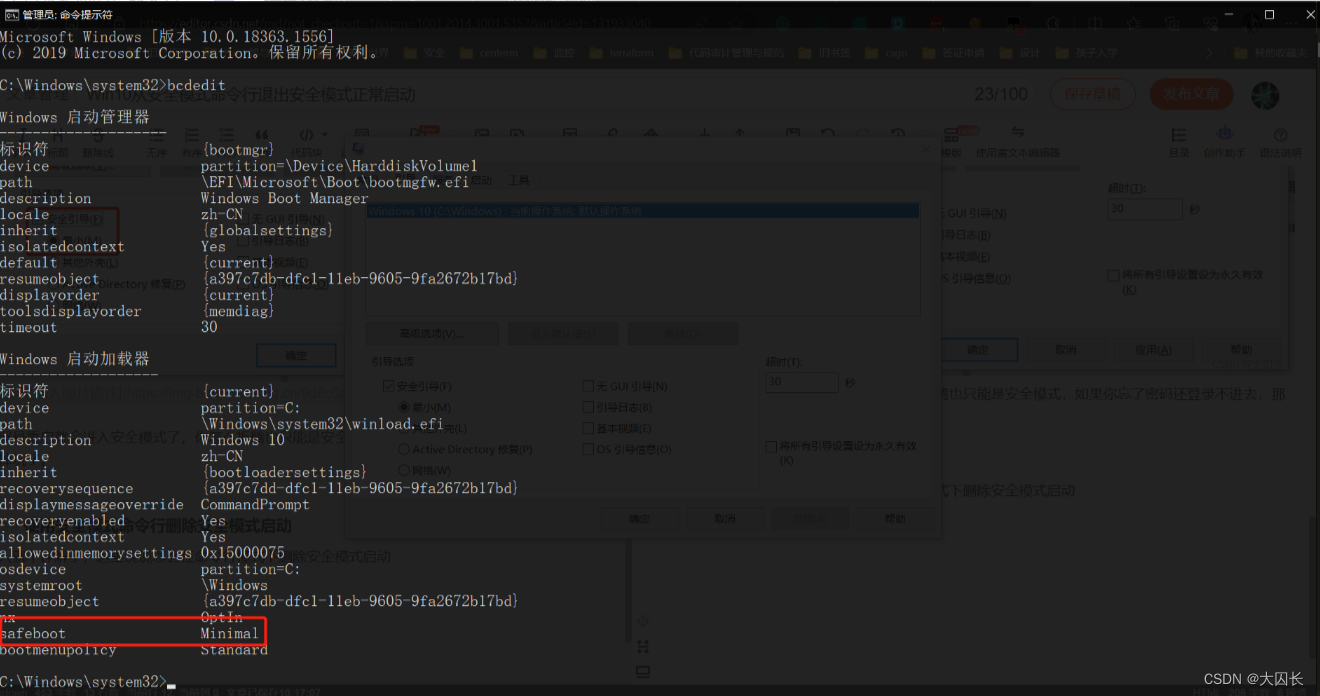This screenshot has width=1320, height=696.
Task: Click the timeout entry label
Action: 29,327
